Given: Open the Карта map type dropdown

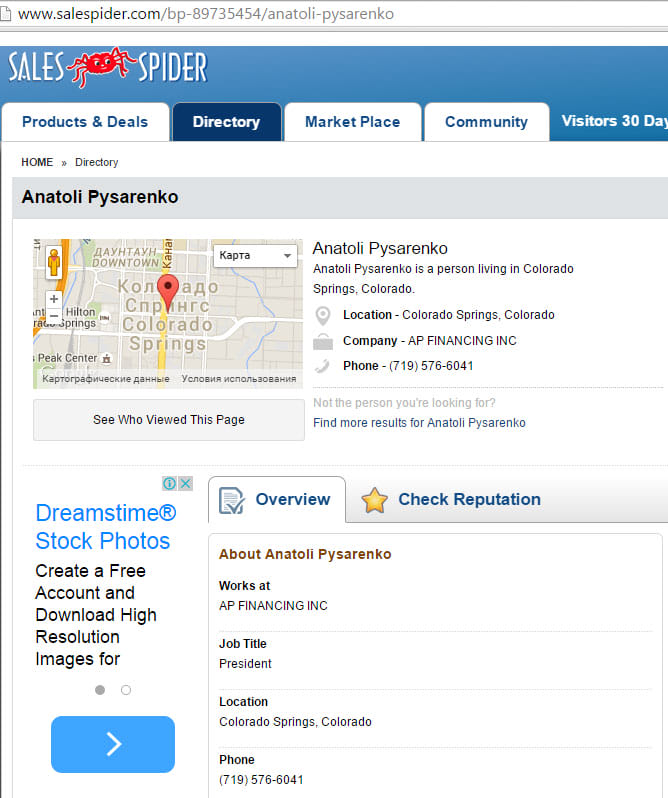Looking at the screenshot, I should (254, 256).
